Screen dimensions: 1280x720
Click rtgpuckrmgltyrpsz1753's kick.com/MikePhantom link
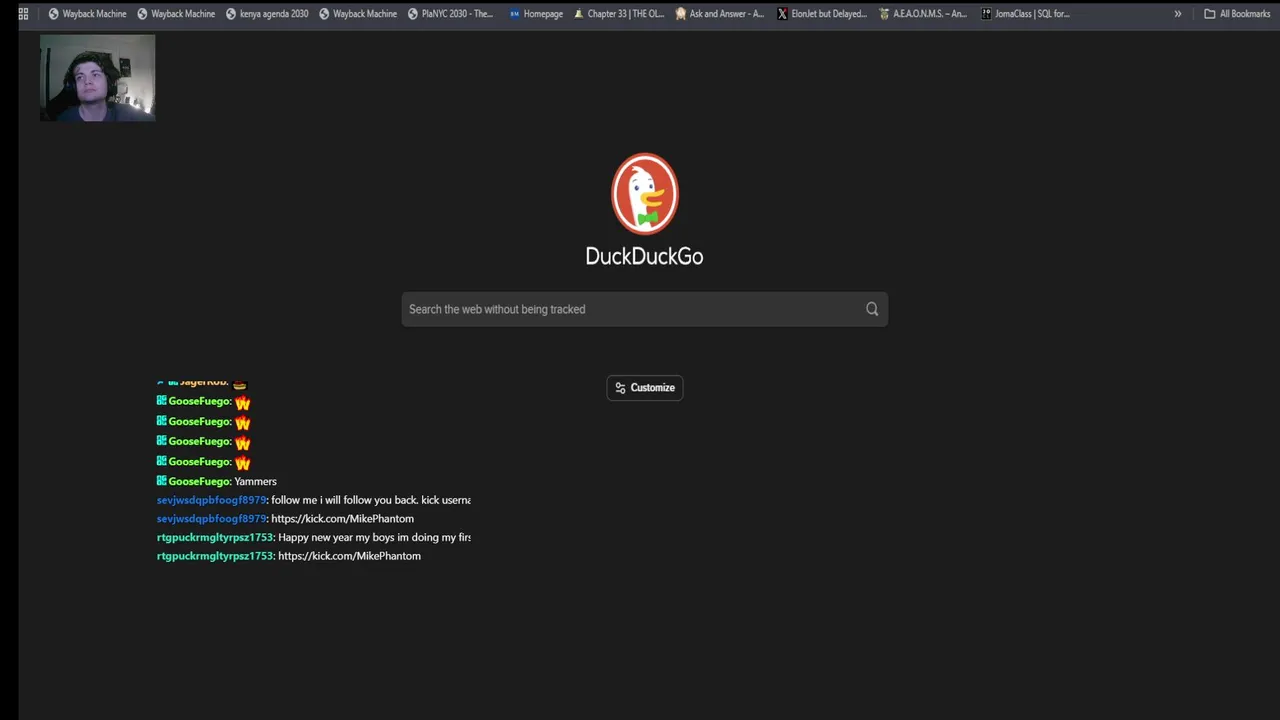pos(349,556)
